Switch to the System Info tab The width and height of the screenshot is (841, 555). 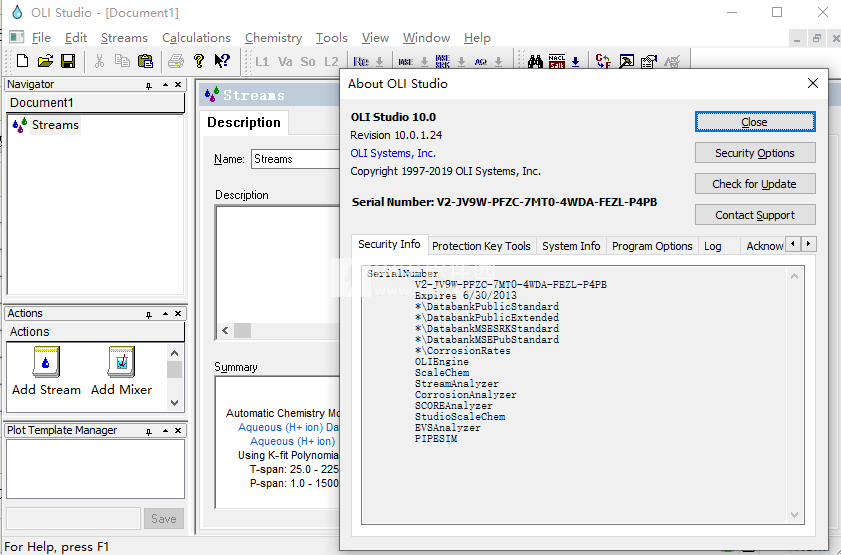[x=571, y=246]
